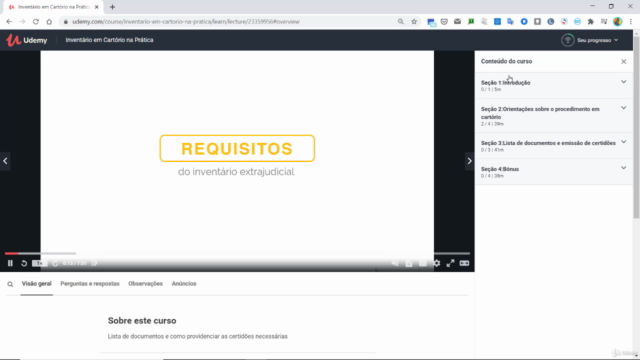This screenshot has height=360, width=640.
Task: Click the site lock icon
Action: pos(66,22)
